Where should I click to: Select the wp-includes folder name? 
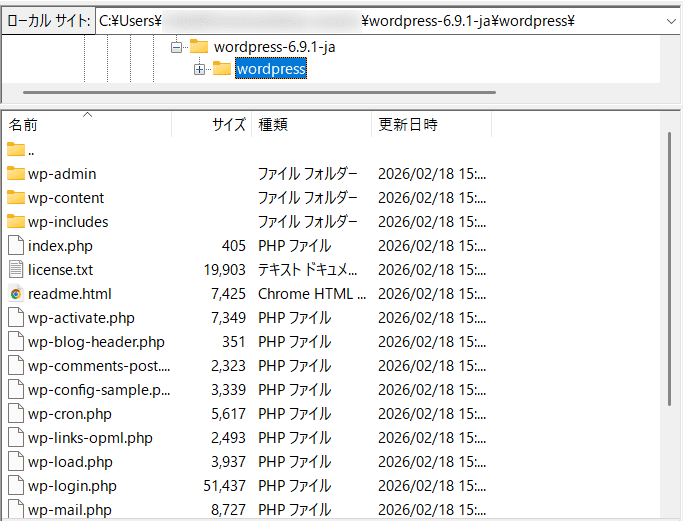(x=68, y=222)
